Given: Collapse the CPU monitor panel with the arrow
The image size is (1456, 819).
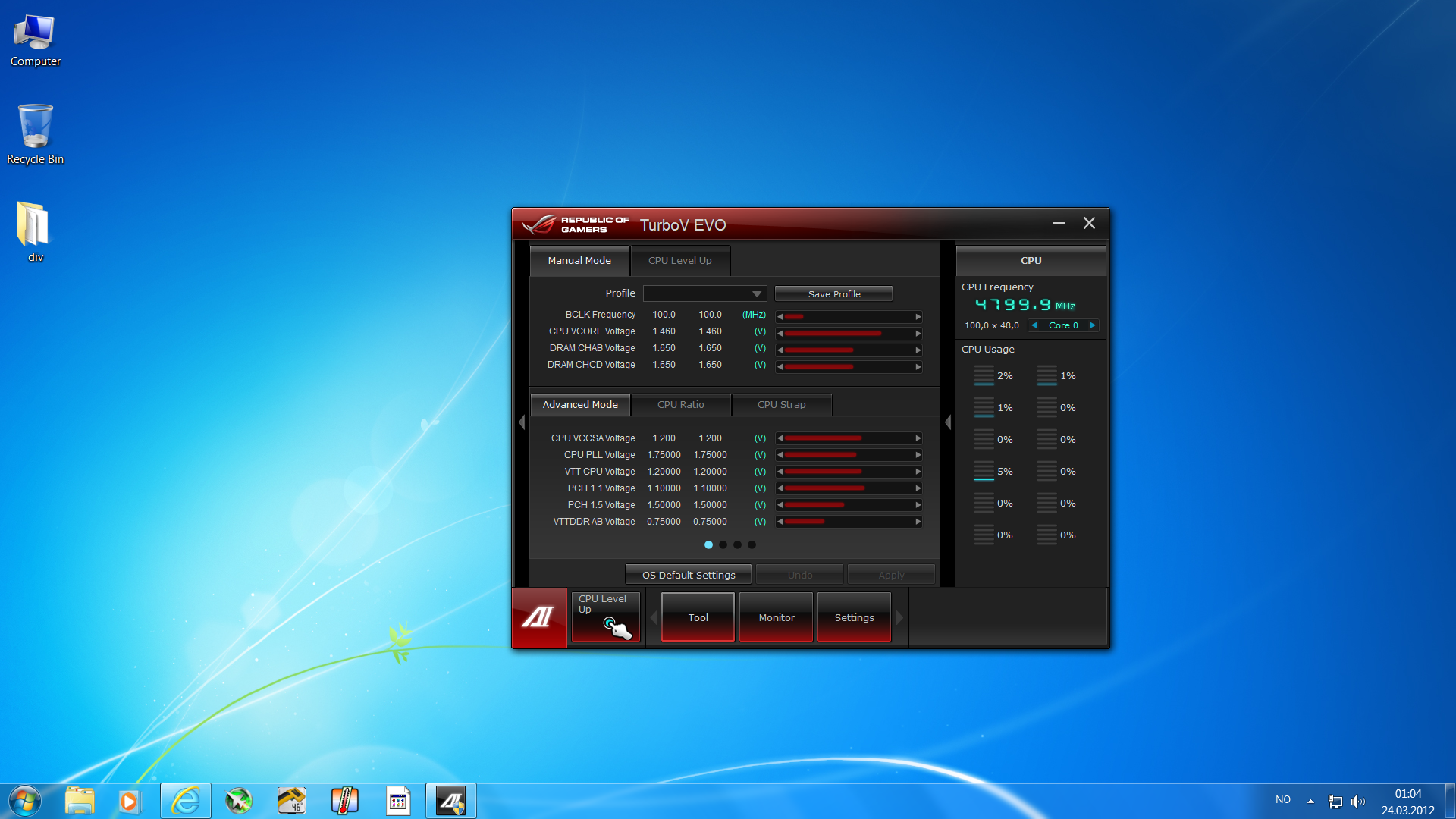Looking at the screenshot, I should click(x=948, y=422).
